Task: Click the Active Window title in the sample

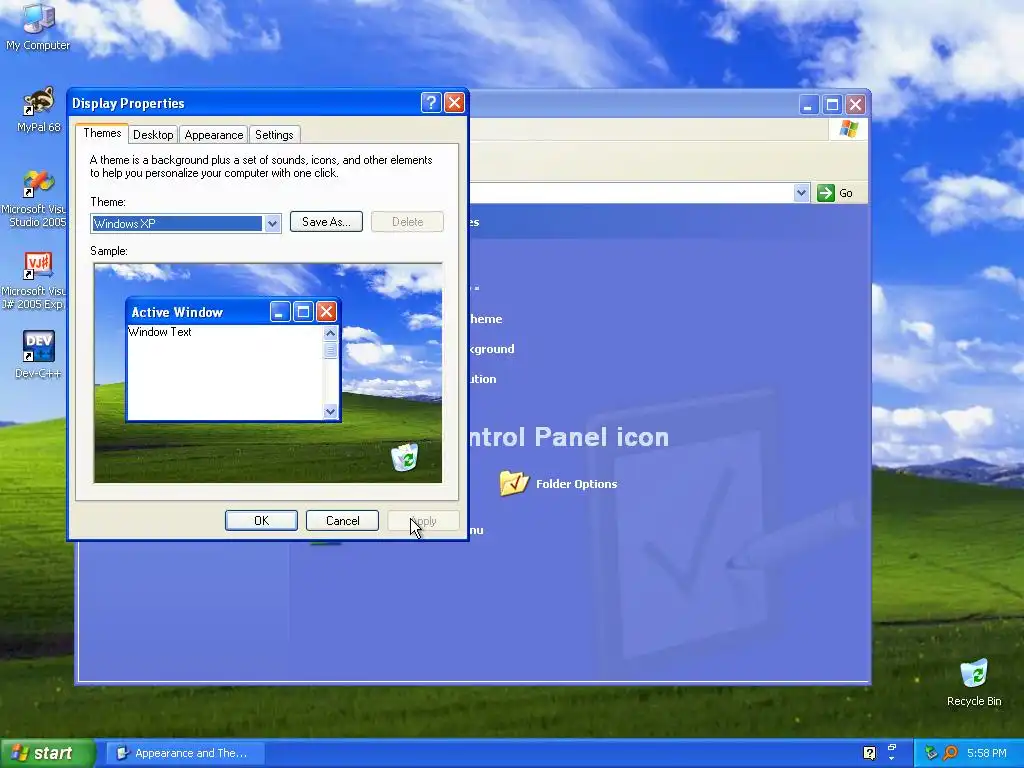Action: pyautogui.click(x=177, y=312)
